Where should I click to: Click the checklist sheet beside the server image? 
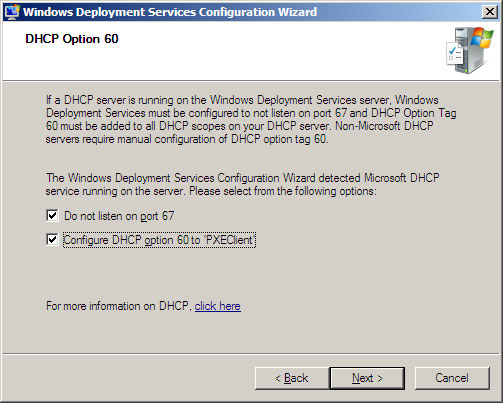pos(455,55)
